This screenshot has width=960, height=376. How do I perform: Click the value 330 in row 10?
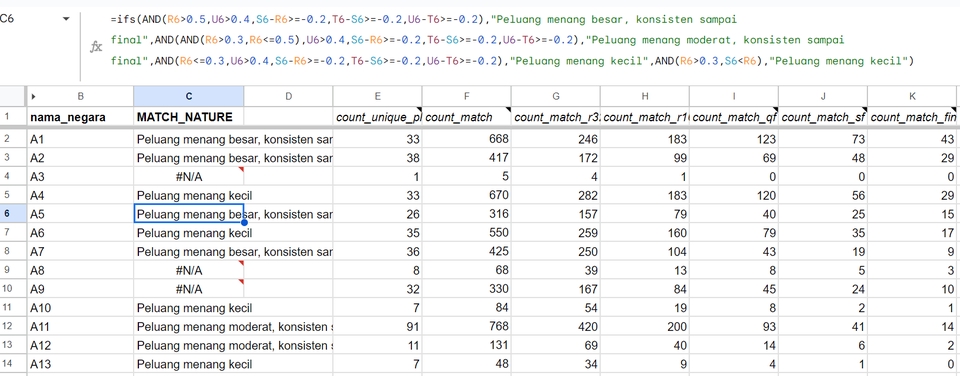coord(467,289)
